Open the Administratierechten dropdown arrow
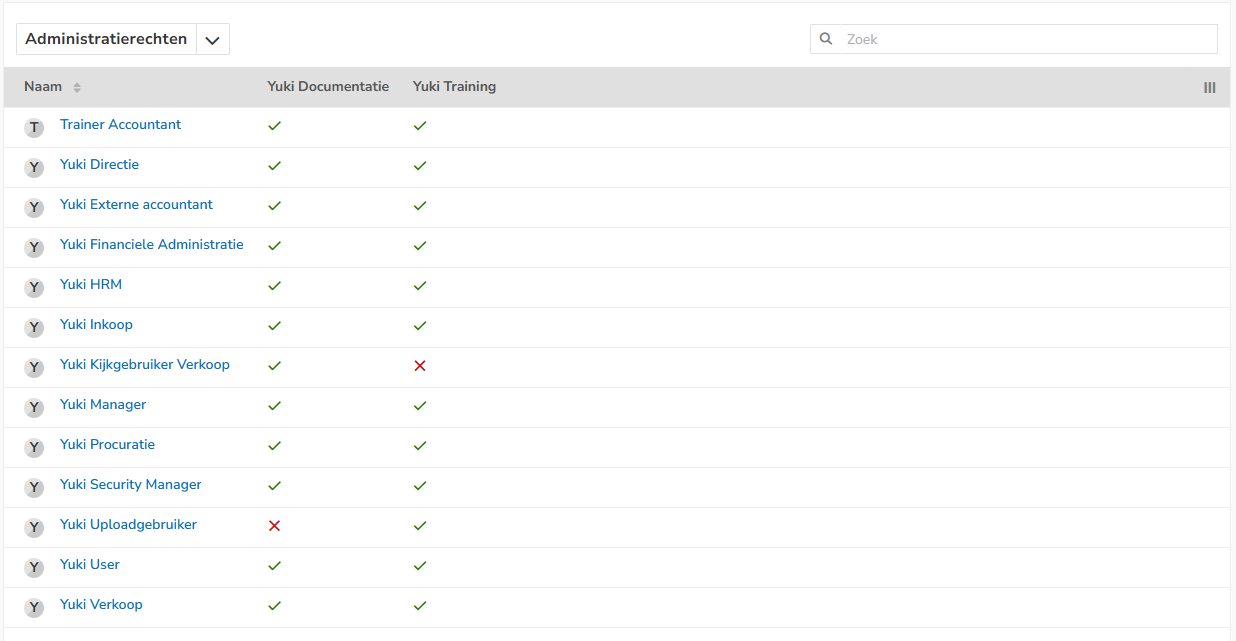Viewport: 1236px width, 641px height. [212, 40]
